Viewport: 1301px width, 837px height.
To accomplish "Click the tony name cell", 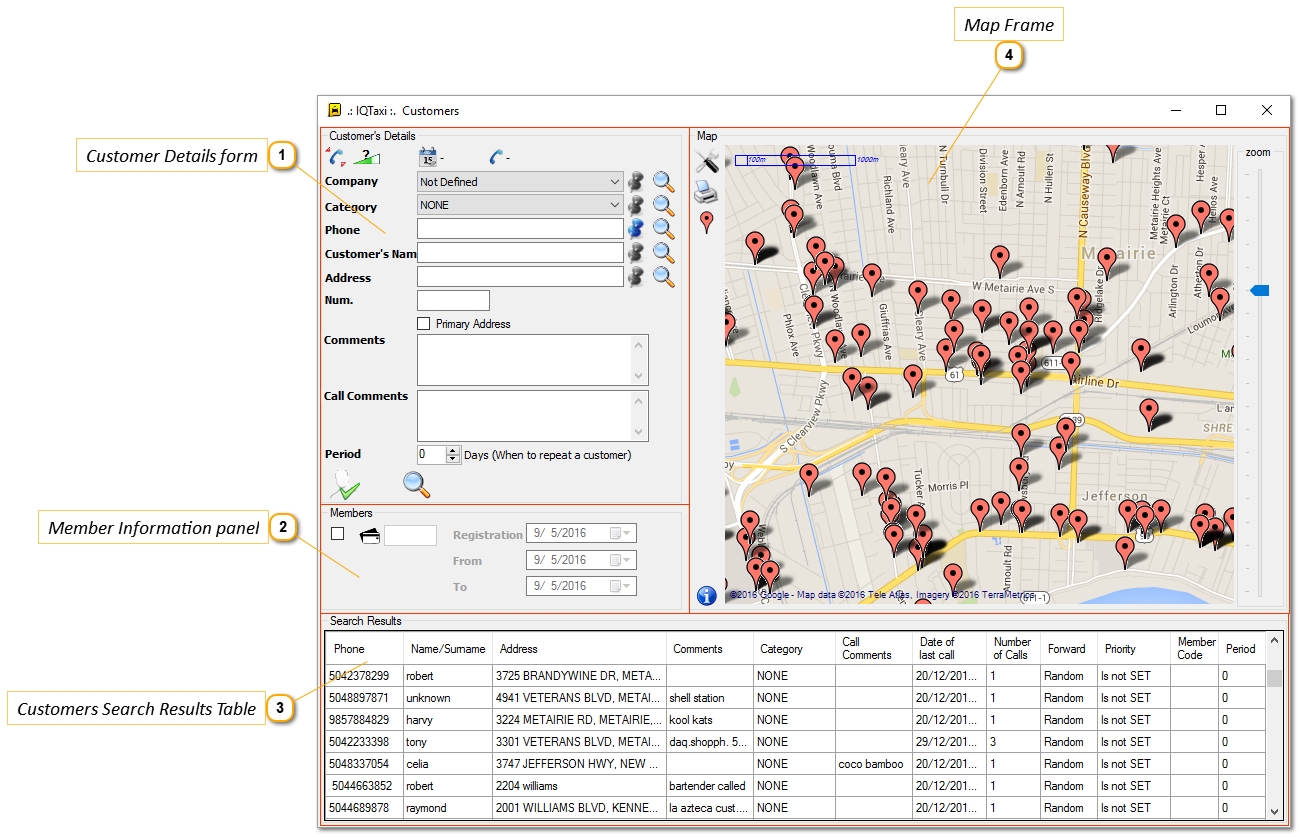I will [x=448, y=742].
